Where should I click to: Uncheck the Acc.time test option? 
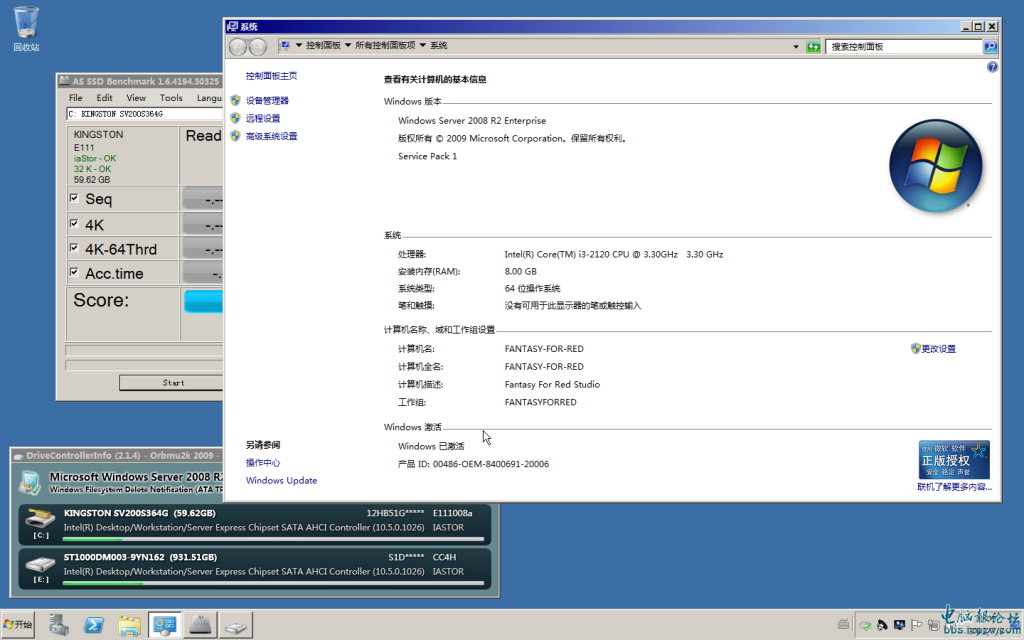pos(76,273)
